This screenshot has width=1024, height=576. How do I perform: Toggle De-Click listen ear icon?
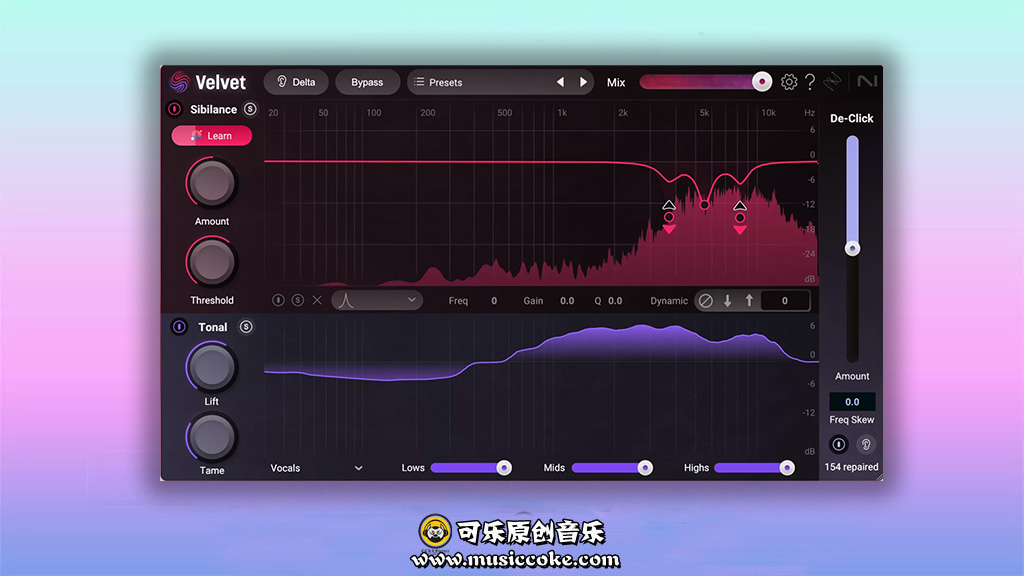coord(866,445)
